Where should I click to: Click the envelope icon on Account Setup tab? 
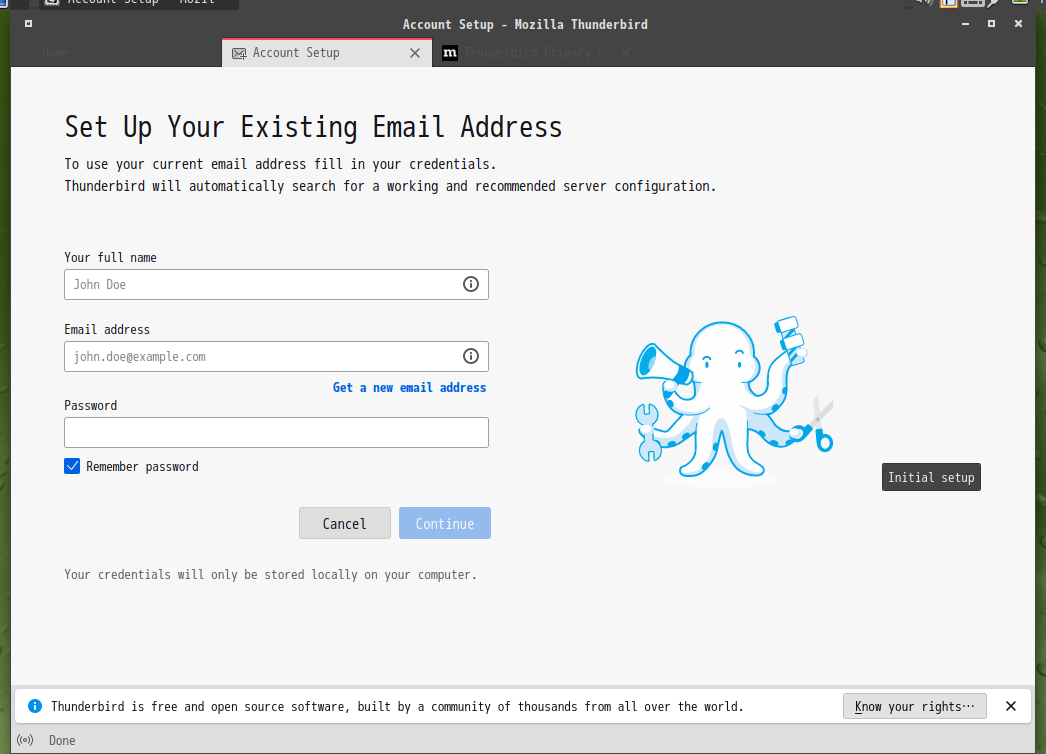[239, 53]
